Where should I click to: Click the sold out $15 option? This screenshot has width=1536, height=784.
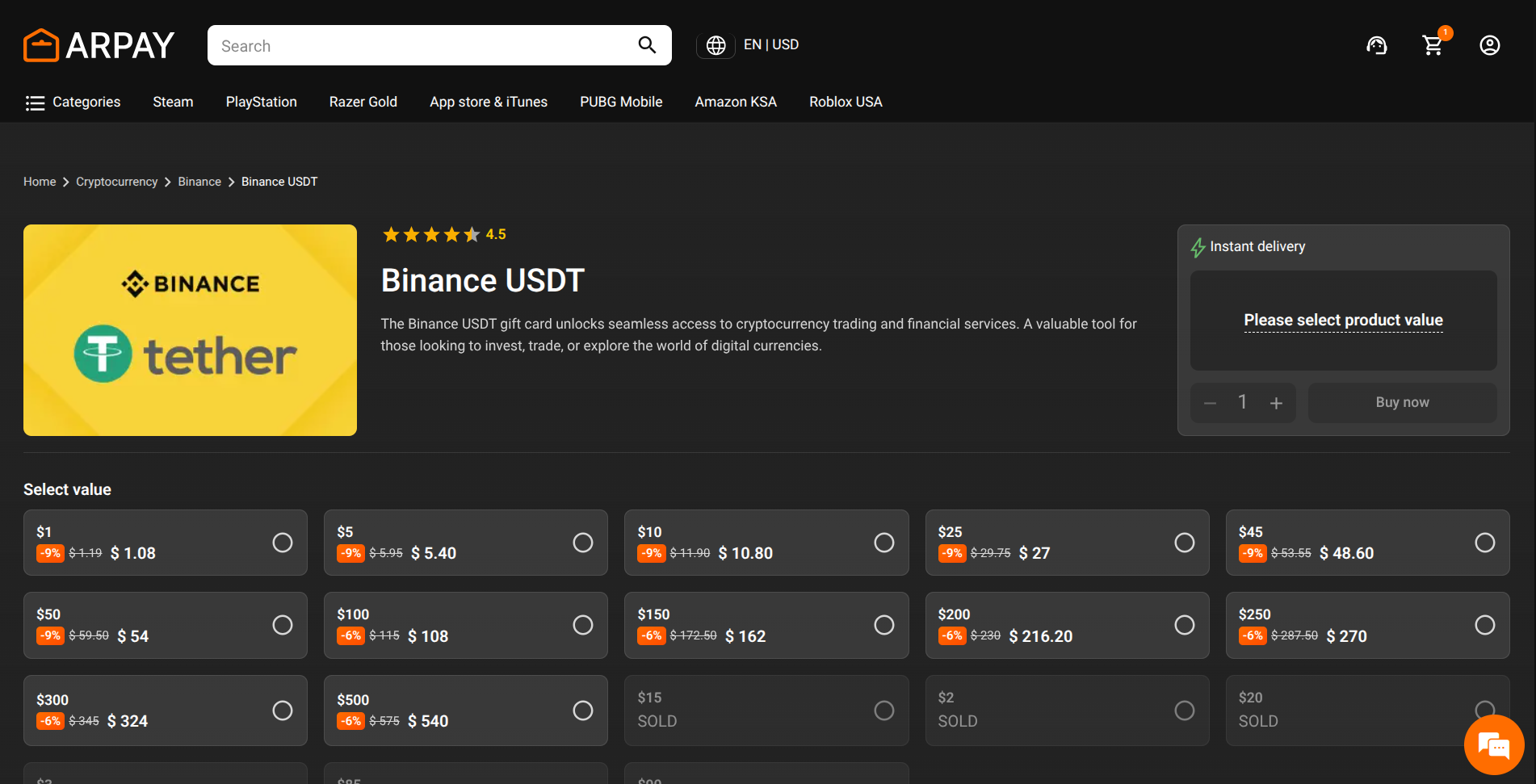click(766, 711)
